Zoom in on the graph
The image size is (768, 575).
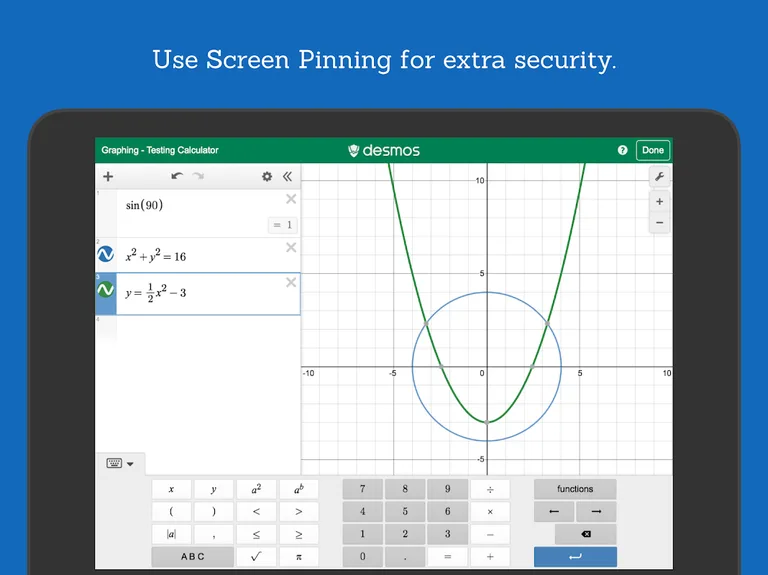tap(659, 202)
